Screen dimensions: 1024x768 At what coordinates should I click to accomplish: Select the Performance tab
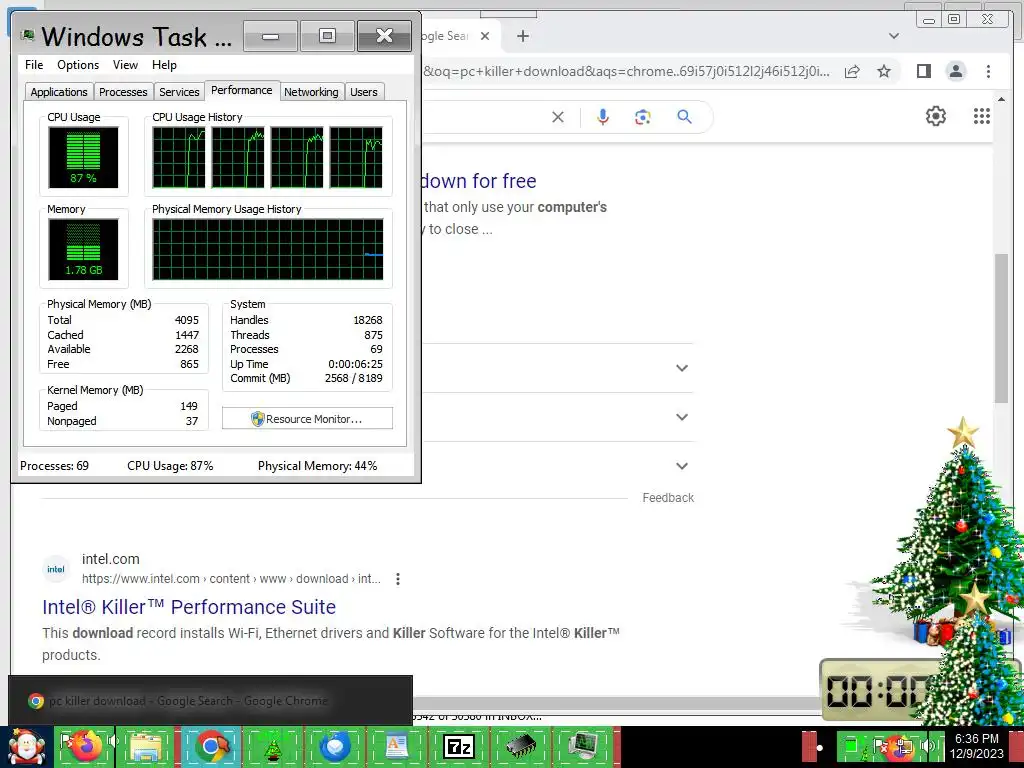pyautogui.click(x=242, y=90)
